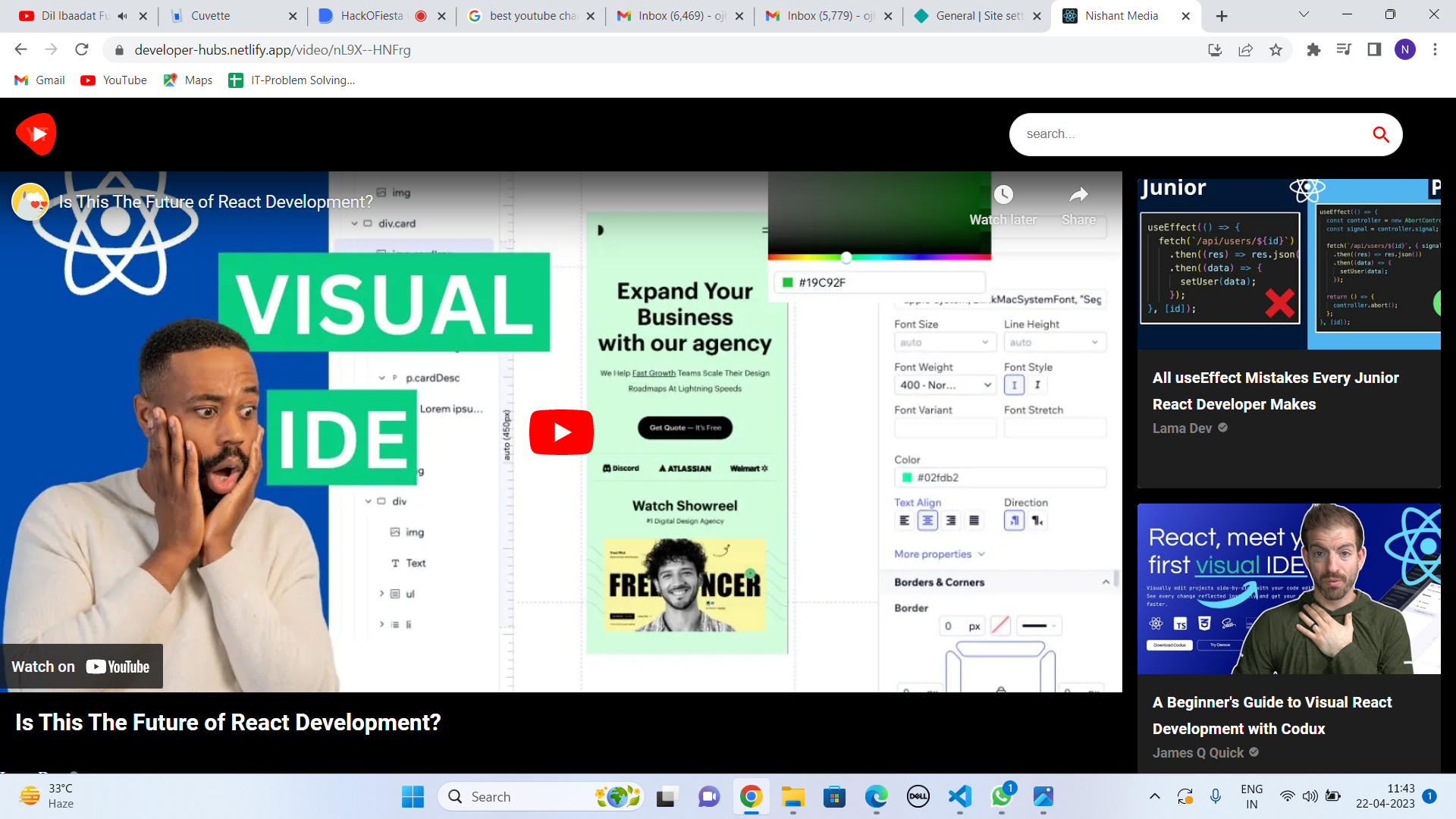Viewport: 1456px width, 819px height.
Task: Reload the page with the refresh icon
Action: [82, 50]
